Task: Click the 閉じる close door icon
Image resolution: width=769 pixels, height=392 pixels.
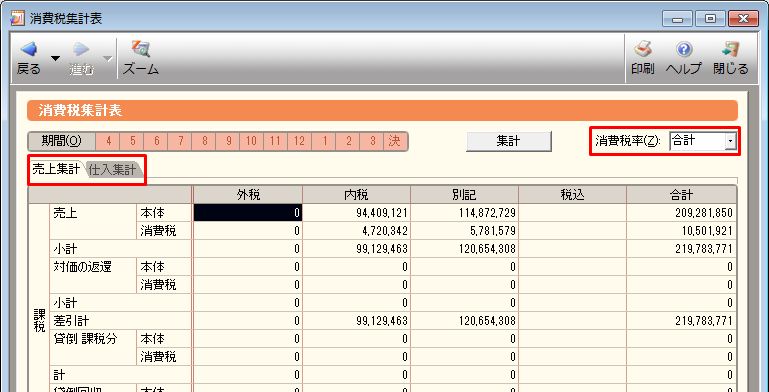Action: pyautogui.click(x=731, y=50)
